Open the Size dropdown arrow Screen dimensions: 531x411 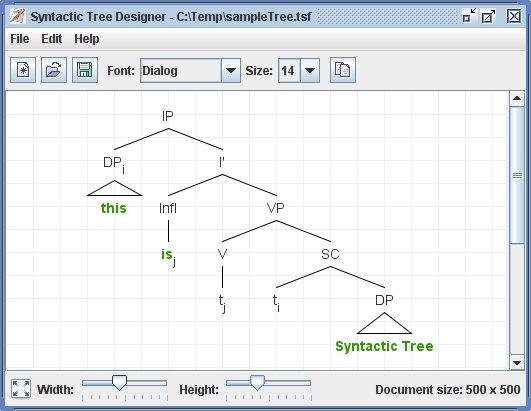pos(310,70)
